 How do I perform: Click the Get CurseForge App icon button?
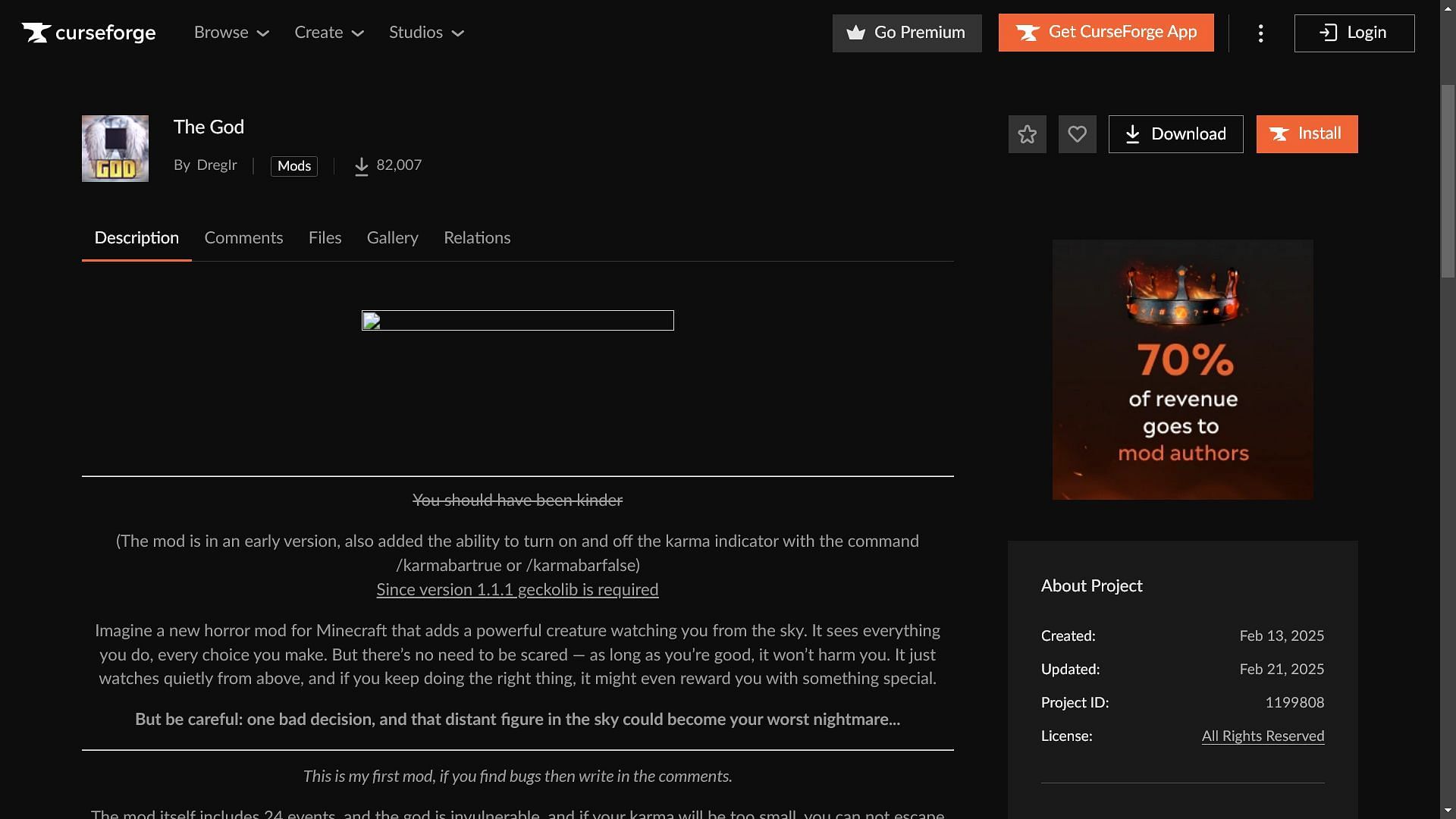[x=1028, y=33]
